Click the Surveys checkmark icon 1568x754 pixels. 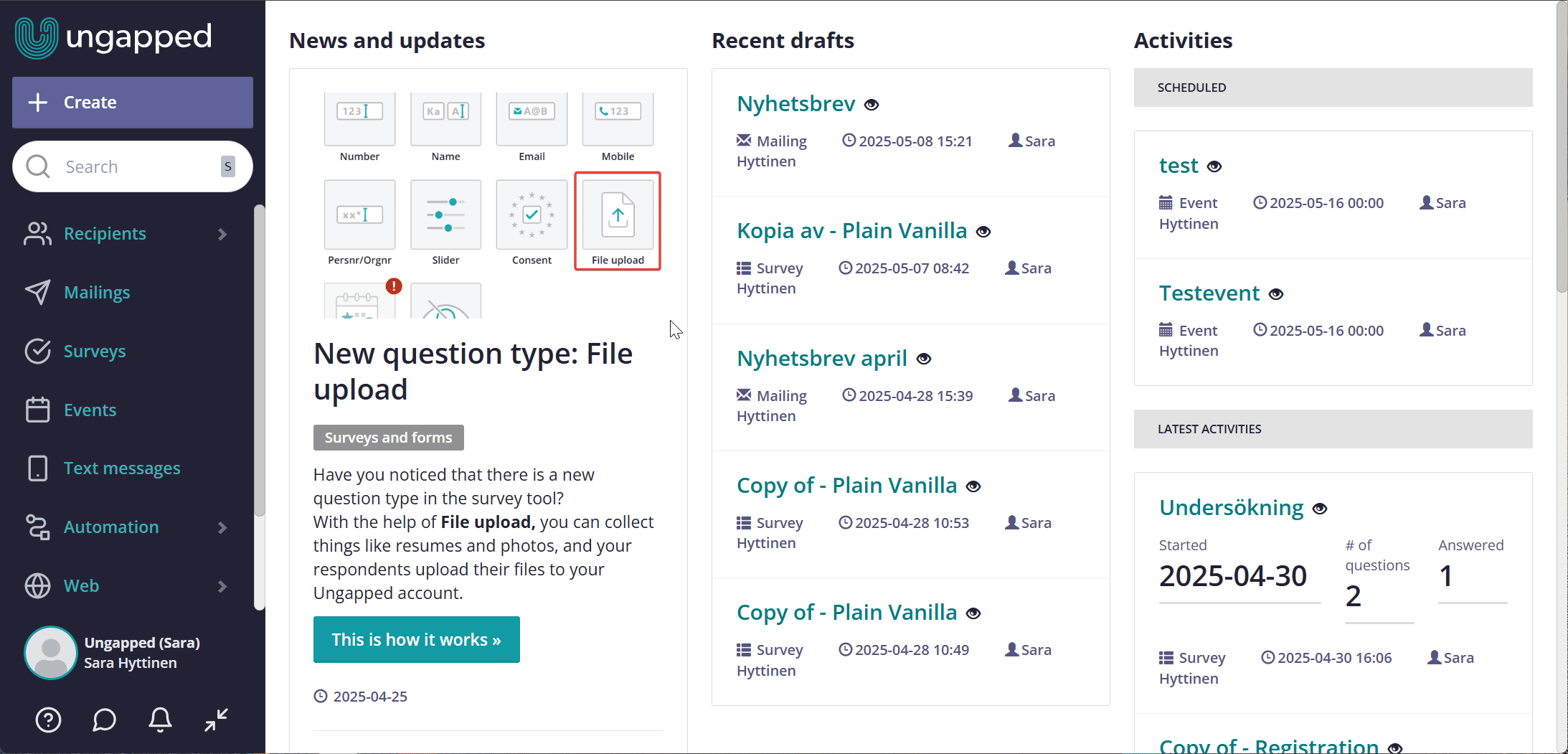[37, 351]
